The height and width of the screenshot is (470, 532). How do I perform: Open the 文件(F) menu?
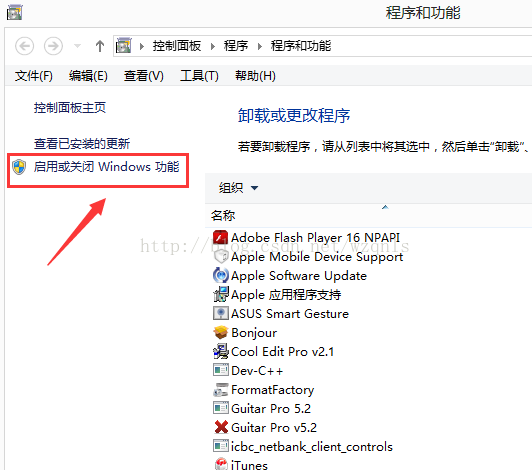point(34,76)
